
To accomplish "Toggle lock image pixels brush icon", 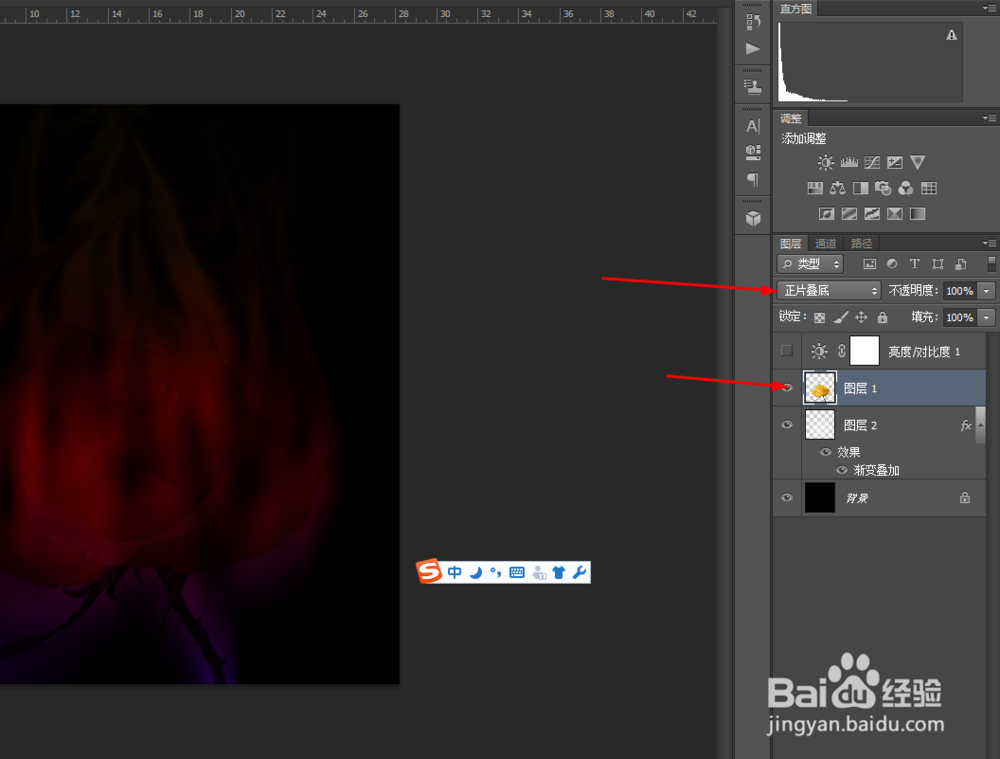I will [x=841, y=317].
